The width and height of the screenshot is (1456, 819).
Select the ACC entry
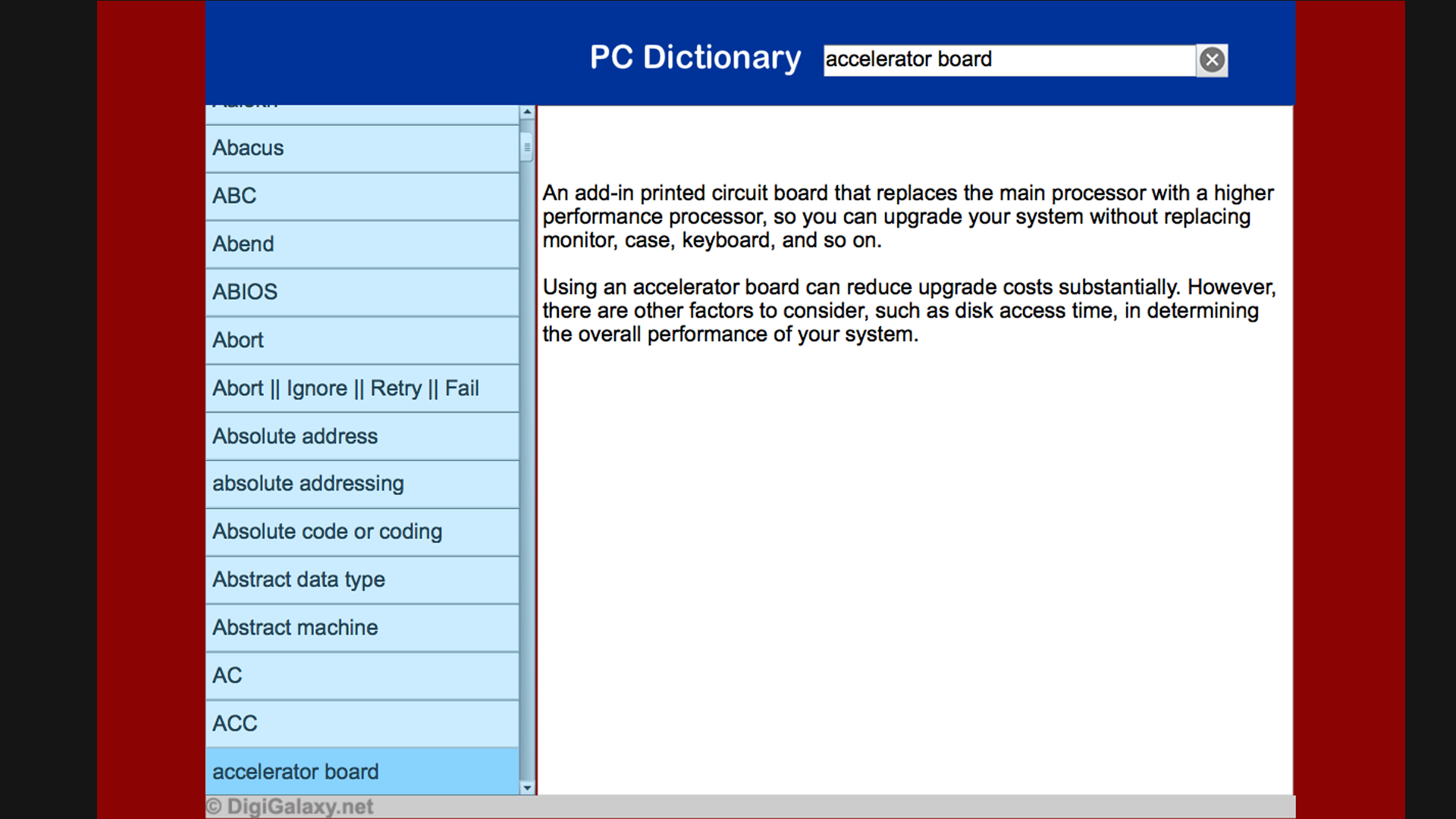pos(362,724)
